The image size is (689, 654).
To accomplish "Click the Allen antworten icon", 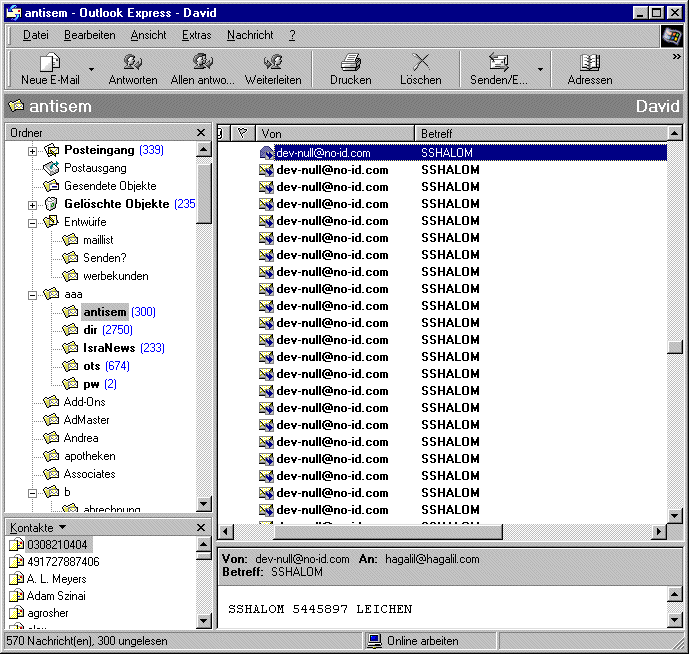I will coord(203,63).
